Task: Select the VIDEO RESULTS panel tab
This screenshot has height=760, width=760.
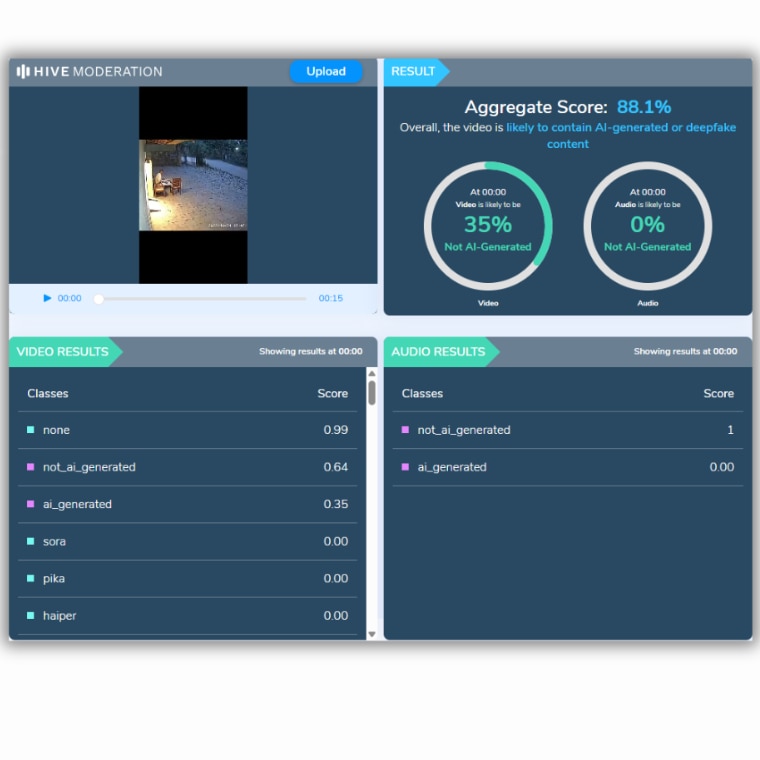Action: tap(63, 352)
